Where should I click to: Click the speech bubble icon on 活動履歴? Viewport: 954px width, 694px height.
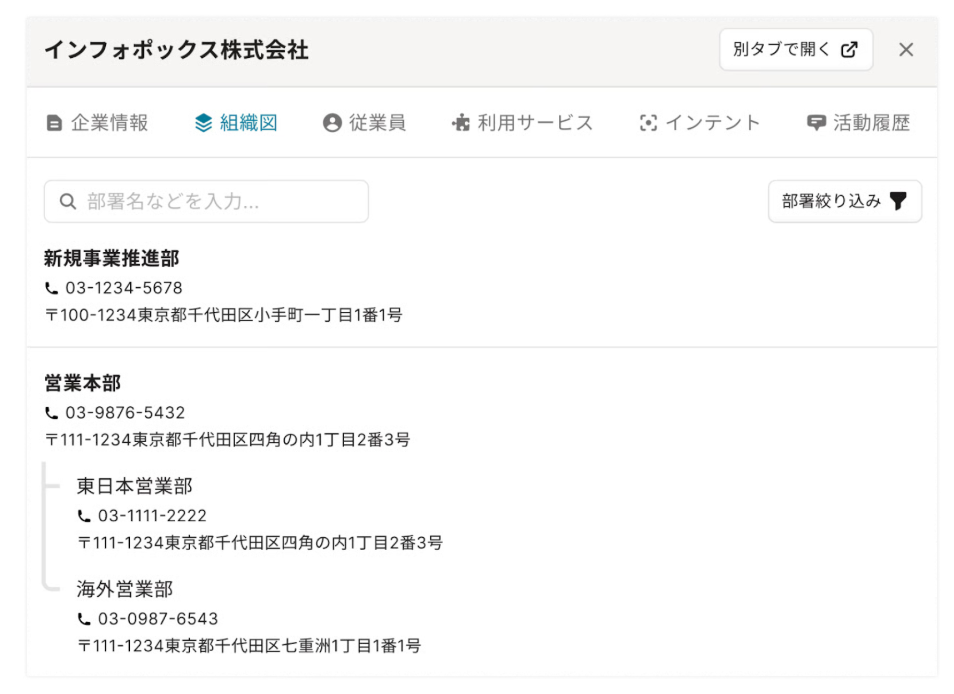(814, 122)
